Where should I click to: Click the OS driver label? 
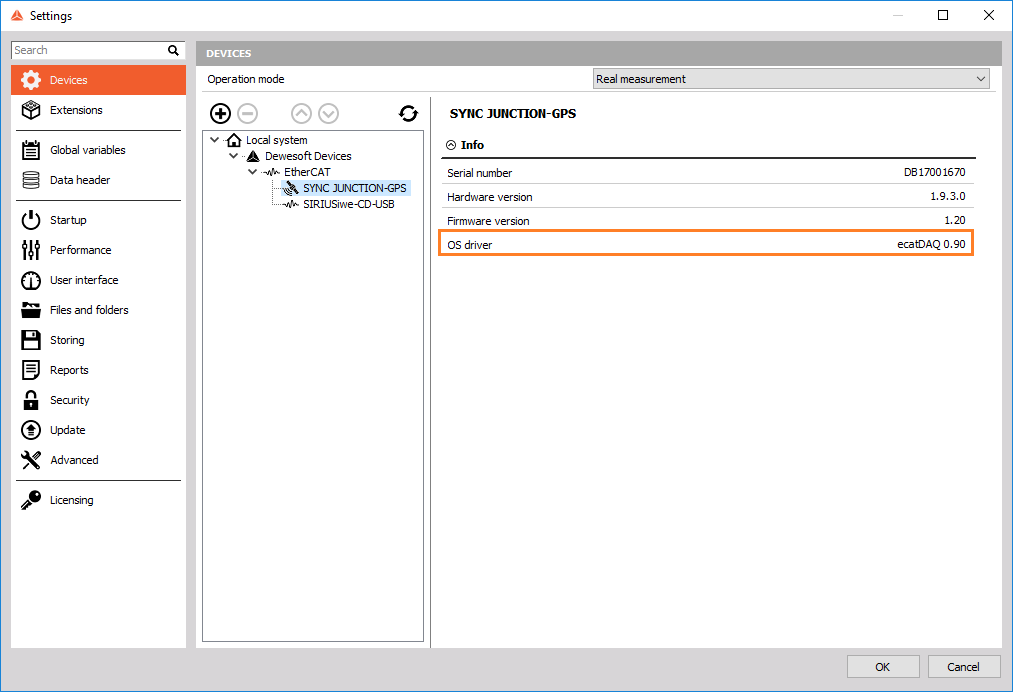[x=470, y=245]
